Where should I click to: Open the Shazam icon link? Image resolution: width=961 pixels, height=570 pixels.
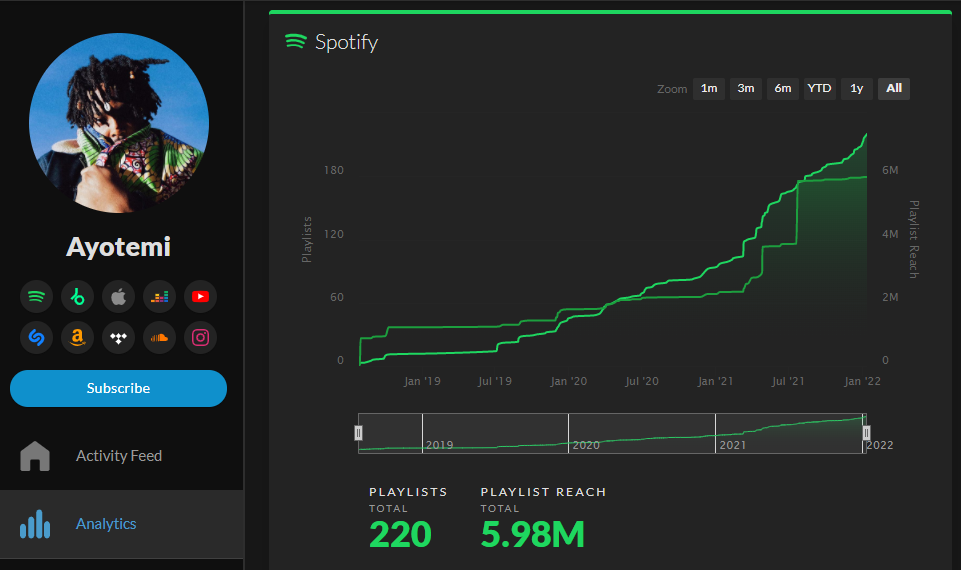tap(37, 338)
